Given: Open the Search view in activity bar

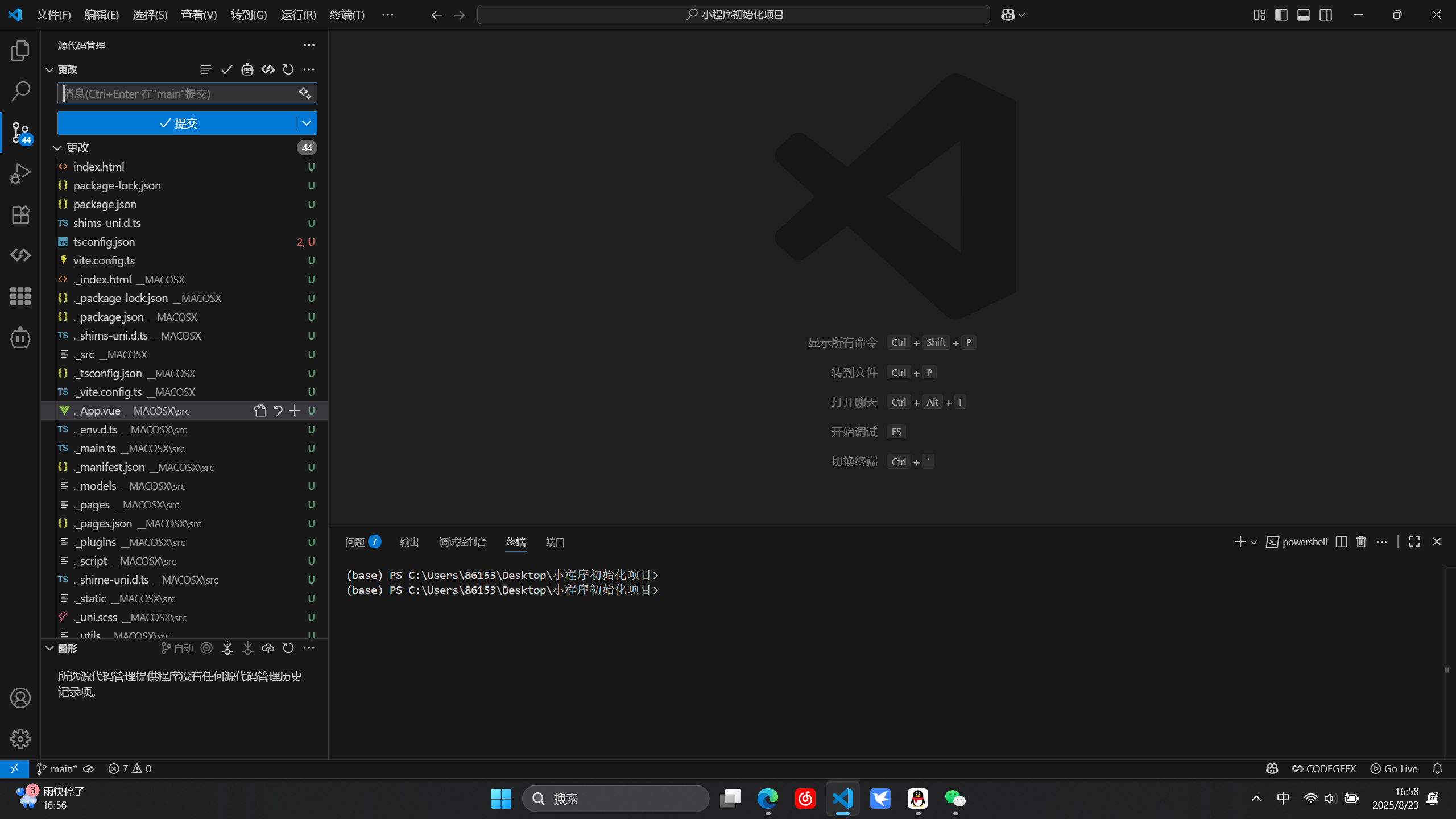Looking at the screenshot, I should 20,92.
